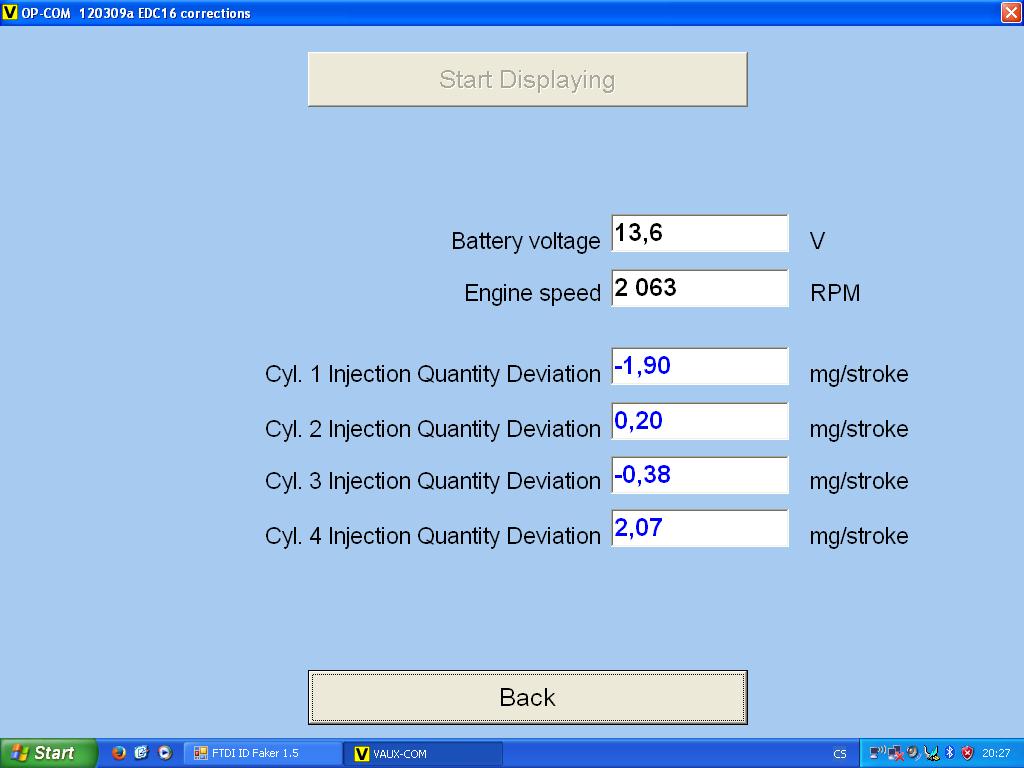Click the Battery voltage value field
The height and width of the screenshot is (768, 1024).
(699, 234)
